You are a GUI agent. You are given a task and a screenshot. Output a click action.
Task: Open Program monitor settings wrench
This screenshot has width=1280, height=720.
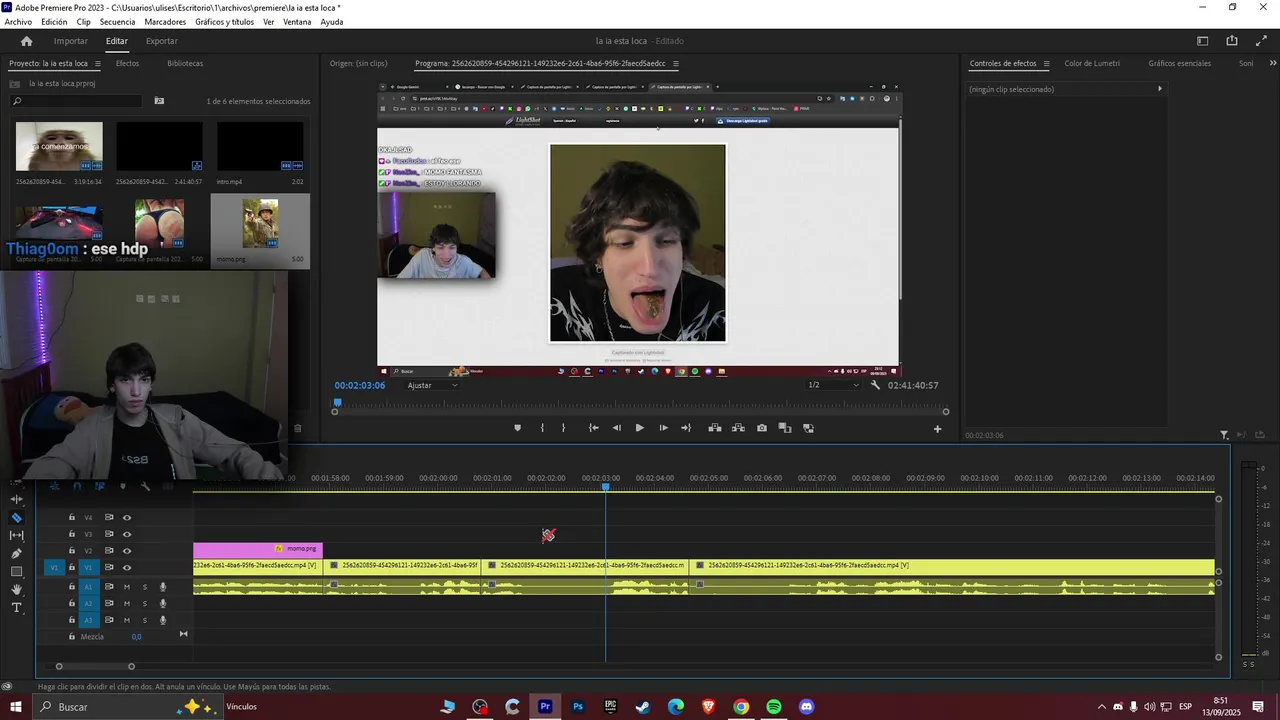pos(875,385)
